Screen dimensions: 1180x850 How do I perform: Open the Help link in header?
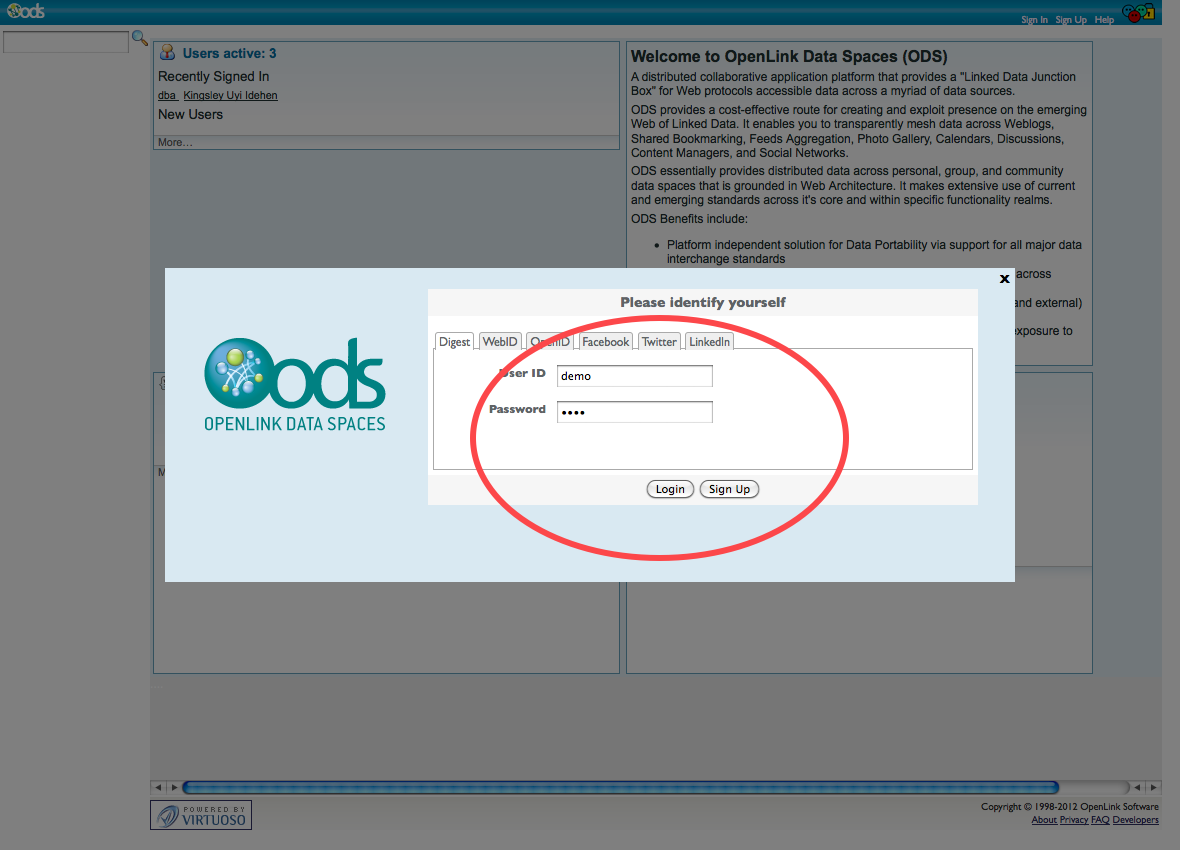[1104, 20]
